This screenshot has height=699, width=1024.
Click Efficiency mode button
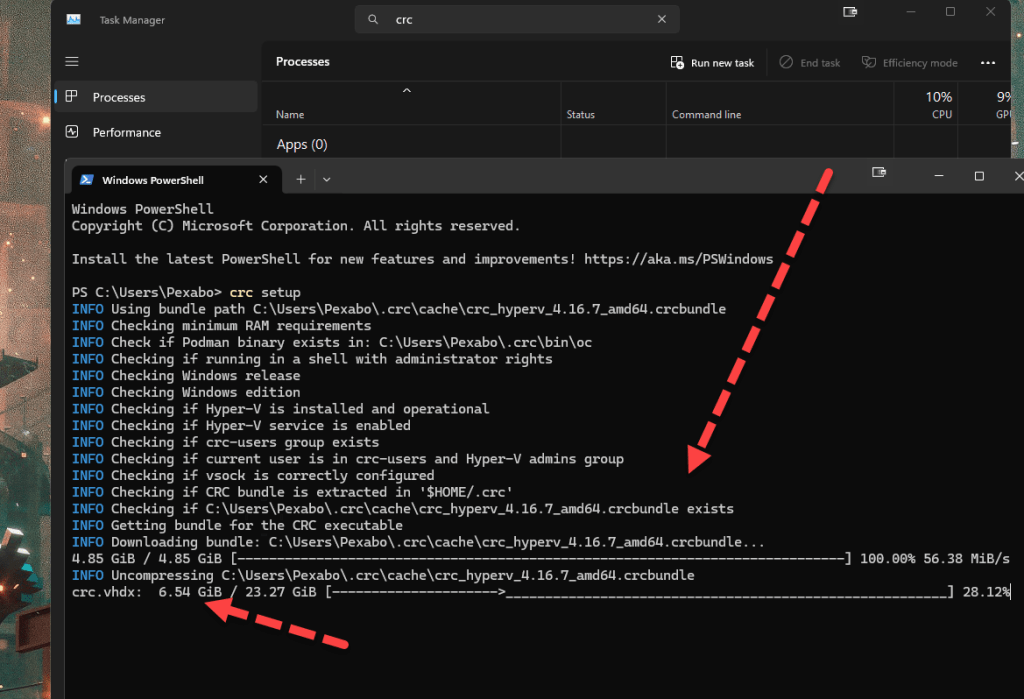(910, 63)
